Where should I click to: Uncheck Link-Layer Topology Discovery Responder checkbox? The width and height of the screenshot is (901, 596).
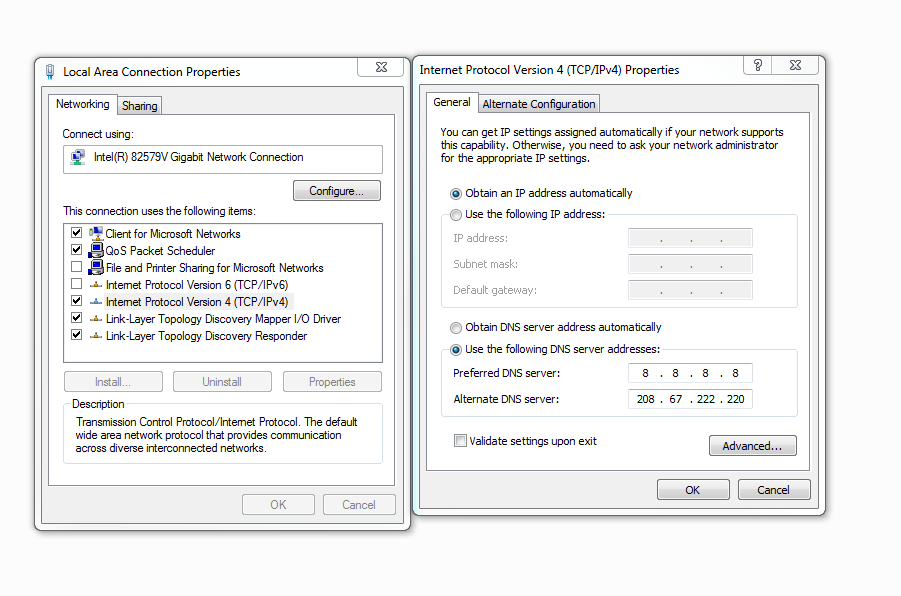76,334
